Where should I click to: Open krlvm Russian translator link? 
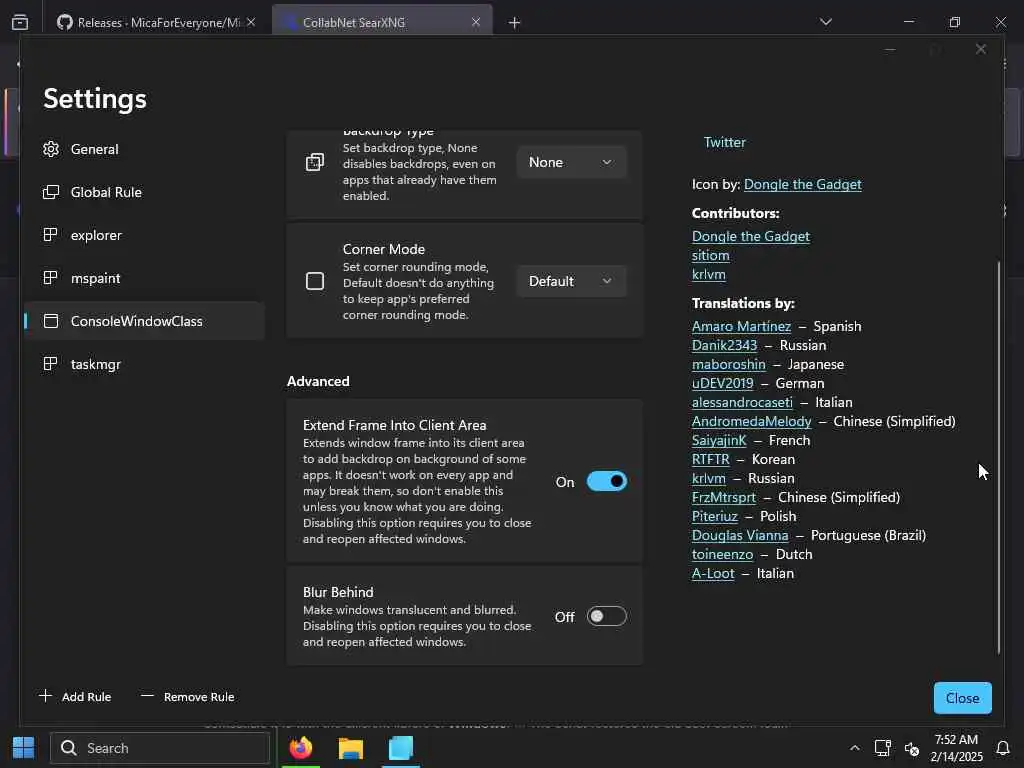pyautogui.click(x=709, y=478)
